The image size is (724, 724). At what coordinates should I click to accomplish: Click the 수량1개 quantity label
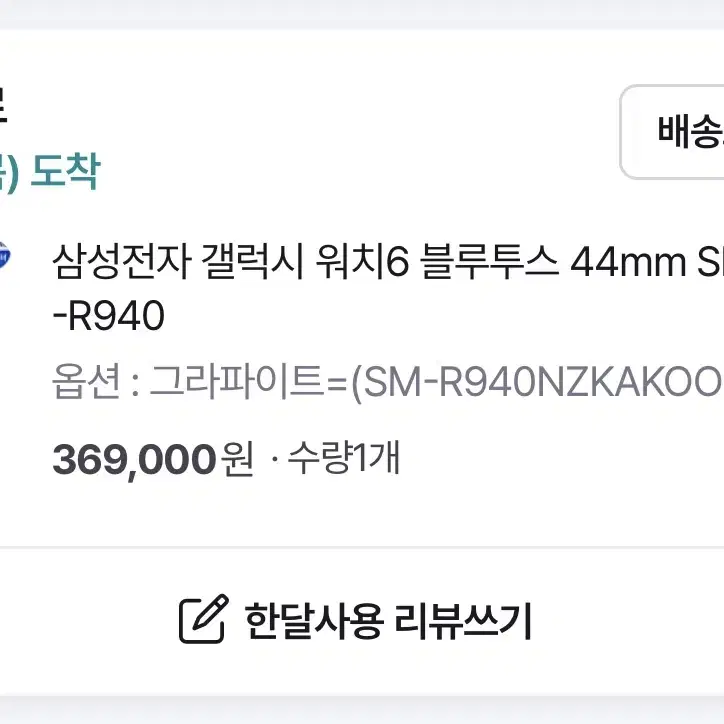tap(344, 458)
